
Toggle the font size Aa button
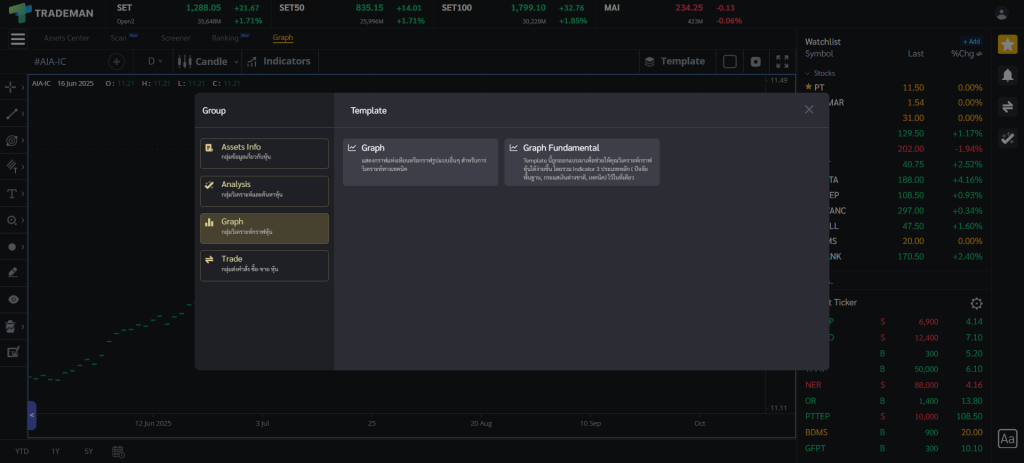coord(1007,438)
